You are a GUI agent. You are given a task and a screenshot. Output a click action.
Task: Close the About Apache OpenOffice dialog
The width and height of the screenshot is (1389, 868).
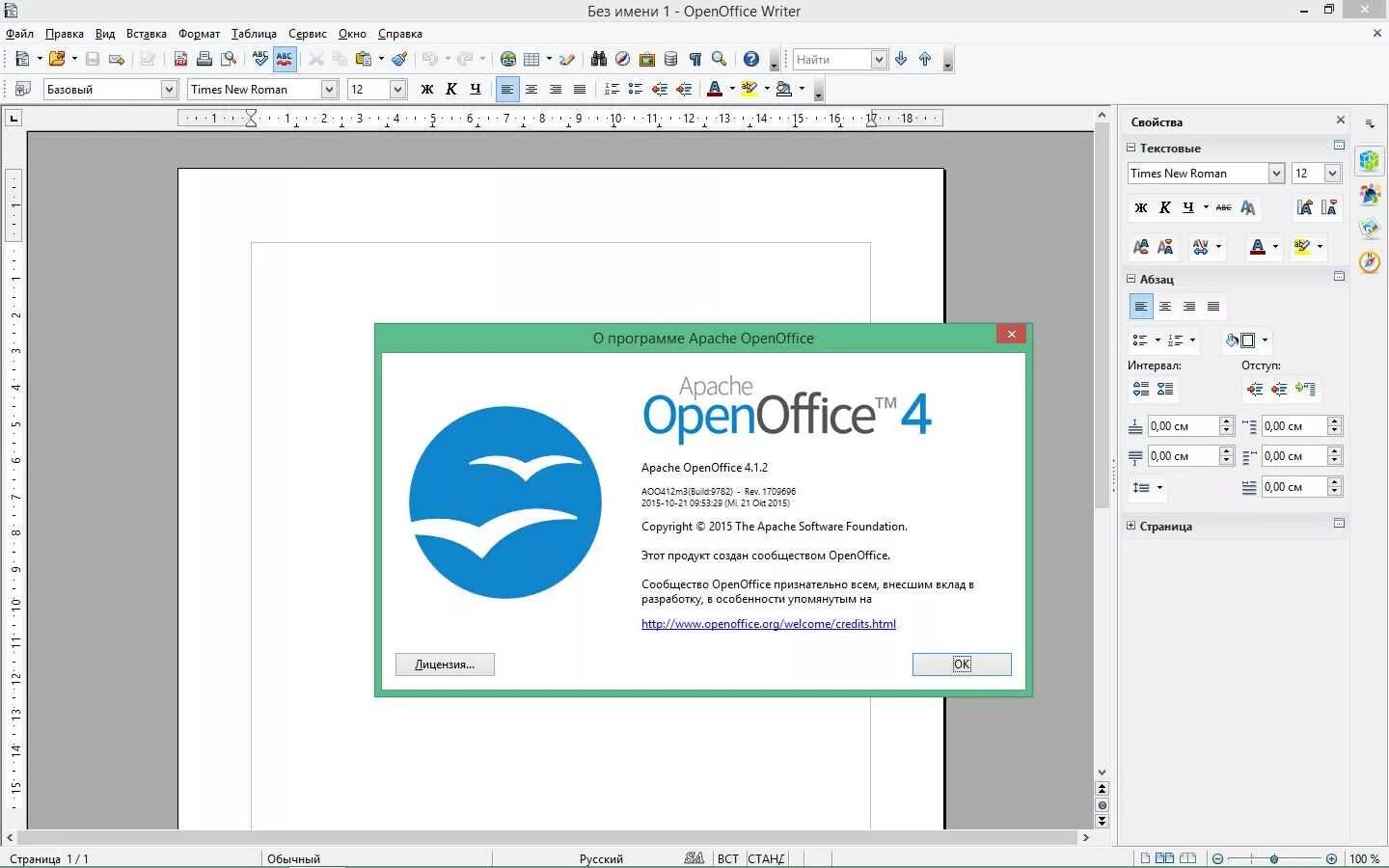(x=1011, y=334)
